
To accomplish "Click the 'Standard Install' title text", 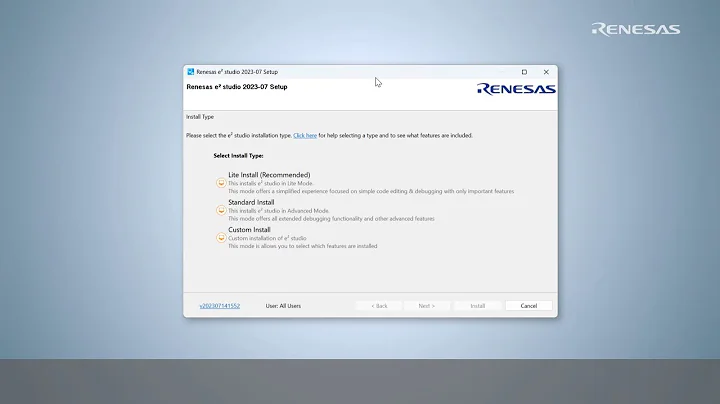I will (251, 202).
